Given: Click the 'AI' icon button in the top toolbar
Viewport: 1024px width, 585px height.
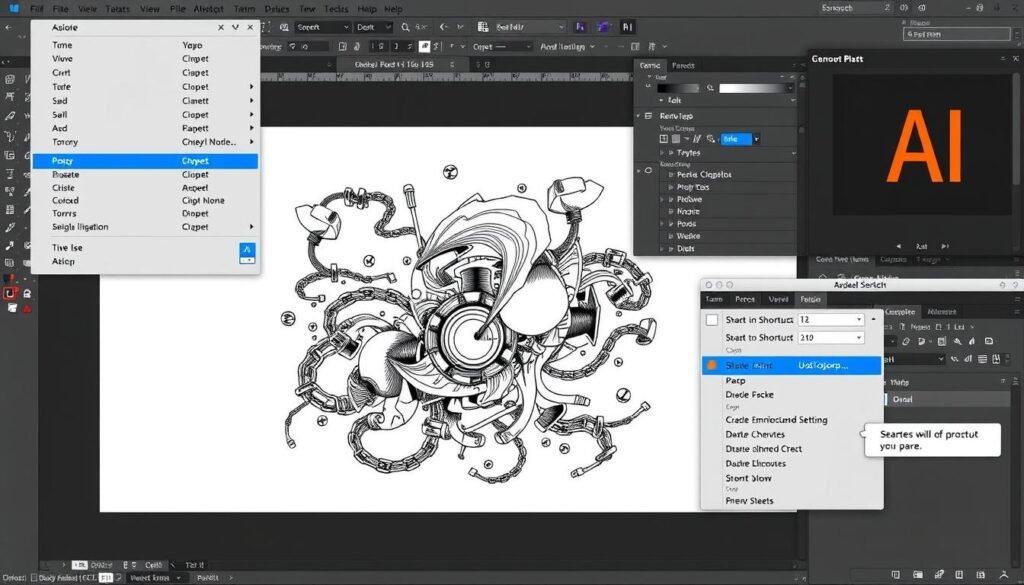Looking at the screenshot, I should click(x=627, y=27).
